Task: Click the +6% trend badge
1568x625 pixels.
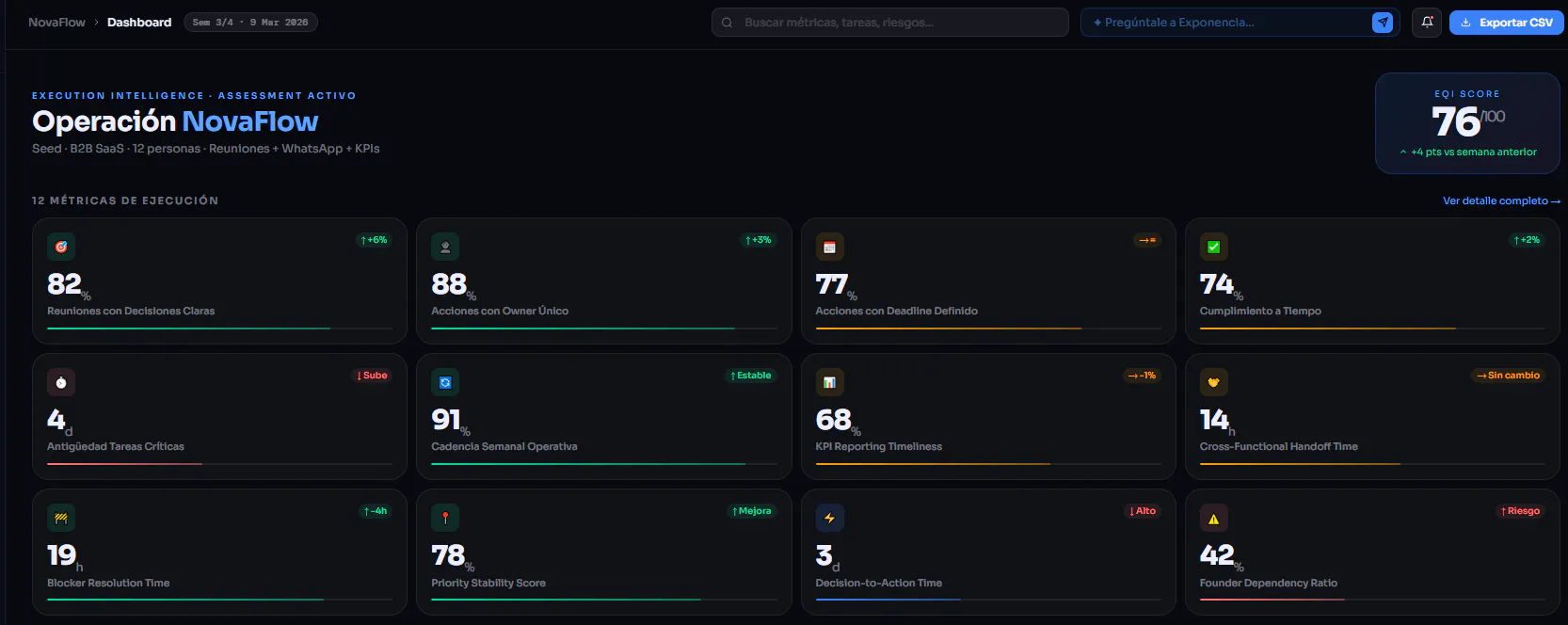Action: (x=374, y=240)
